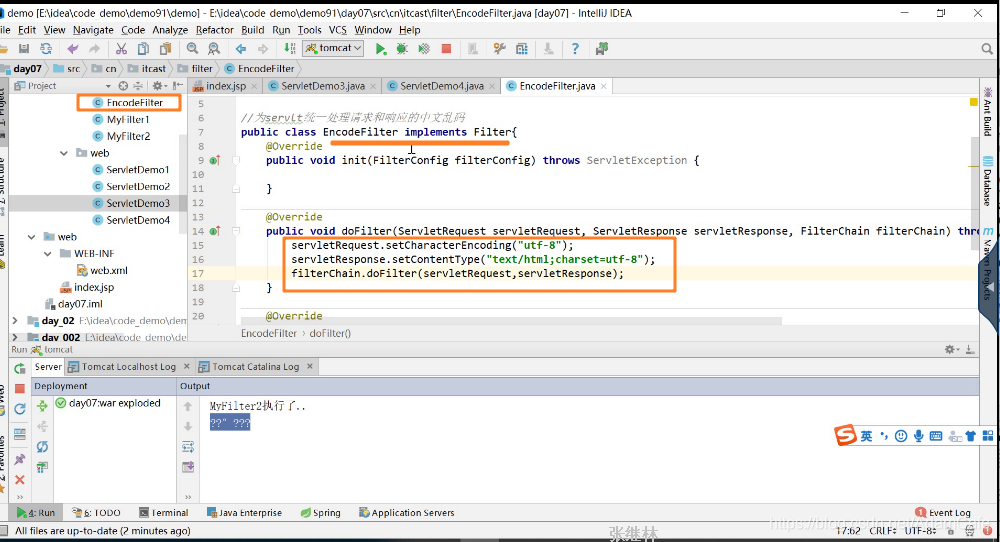This screenshot has height=542, width=1000.
Task: Open Settings wrench icon in toolbar
Action: [x=499, y=48]
